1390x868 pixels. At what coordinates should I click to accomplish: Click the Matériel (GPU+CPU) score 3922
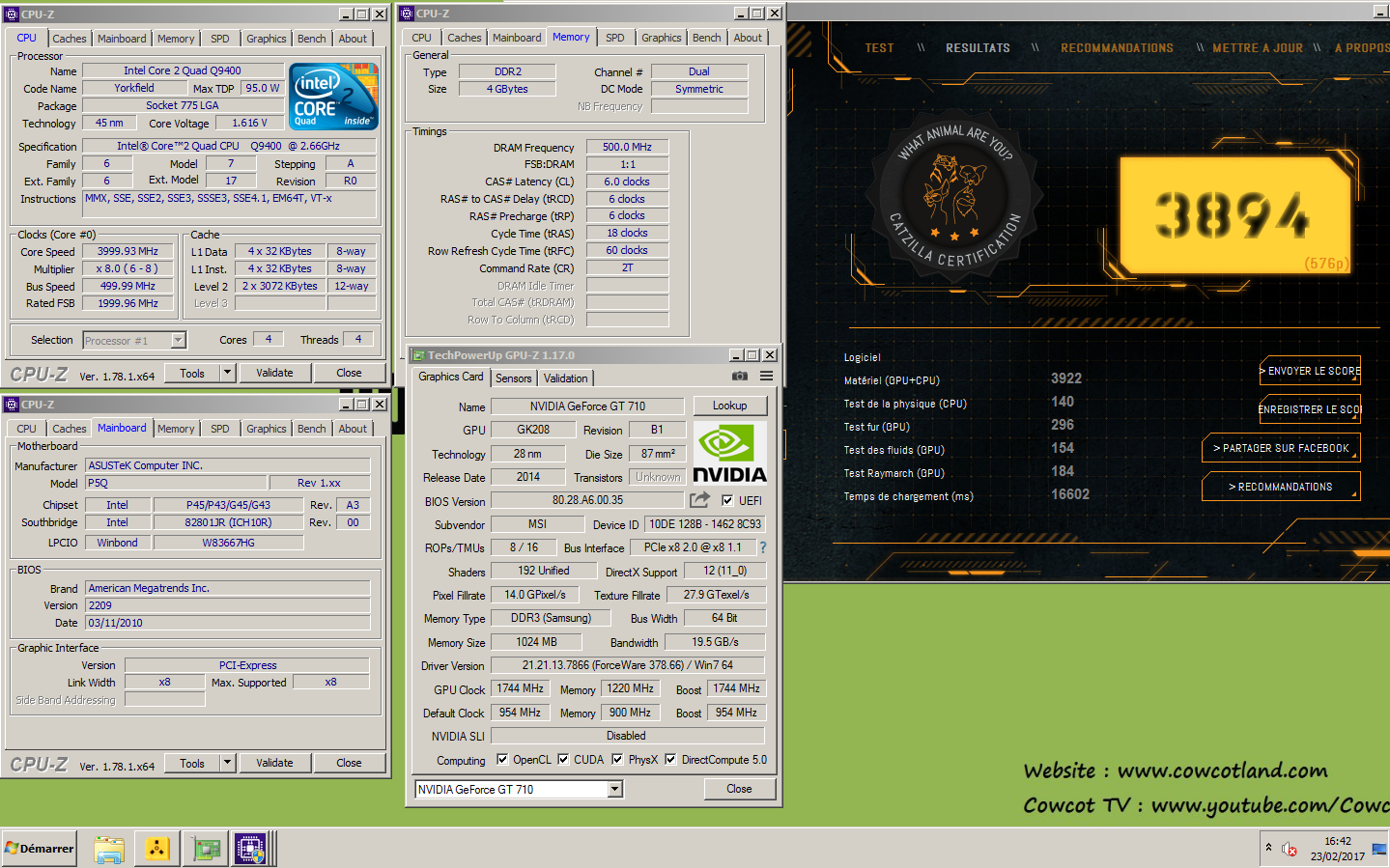coord(1066,378)
